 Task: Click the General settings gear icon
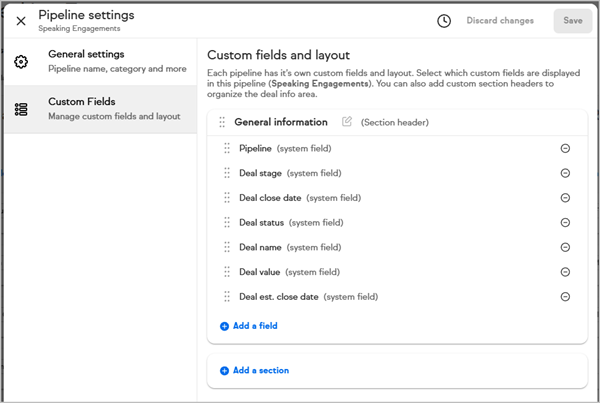coord(21,62)
